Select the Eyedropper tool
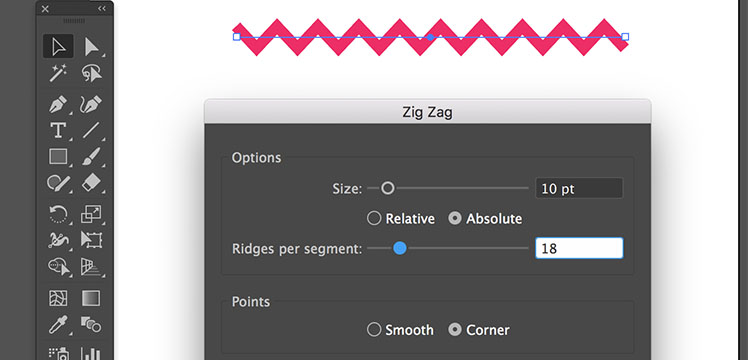 pyautogui.click(x=58, y=325)
